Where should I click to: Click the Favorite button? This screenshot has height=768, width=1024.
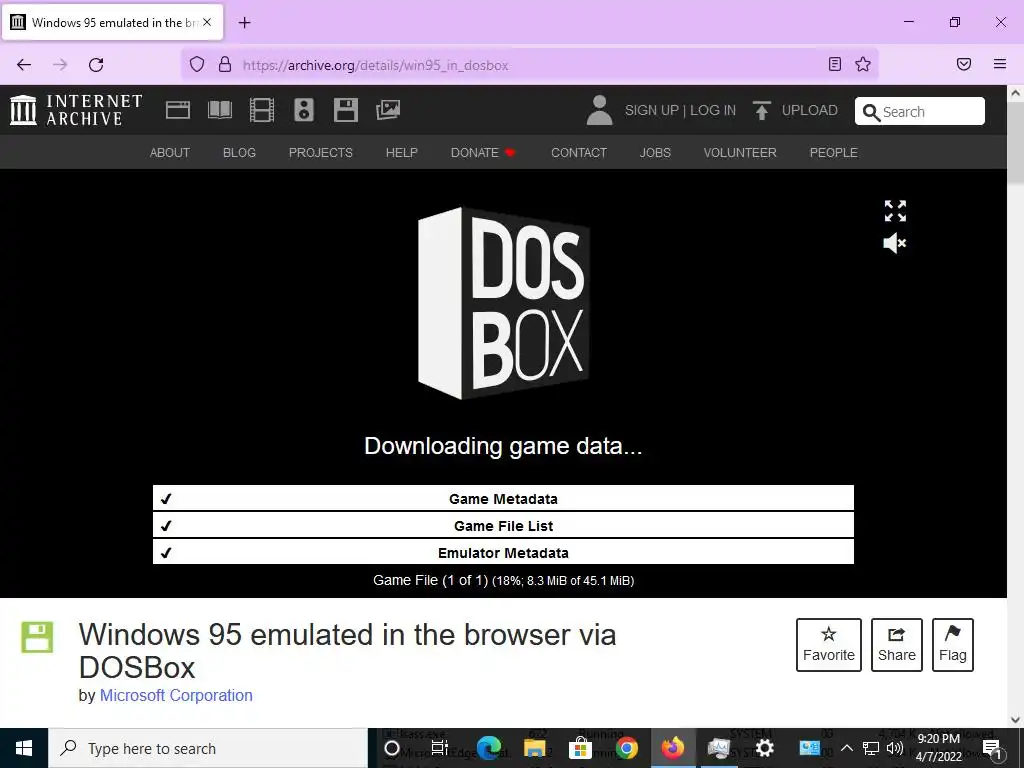(x=829, y=645)
